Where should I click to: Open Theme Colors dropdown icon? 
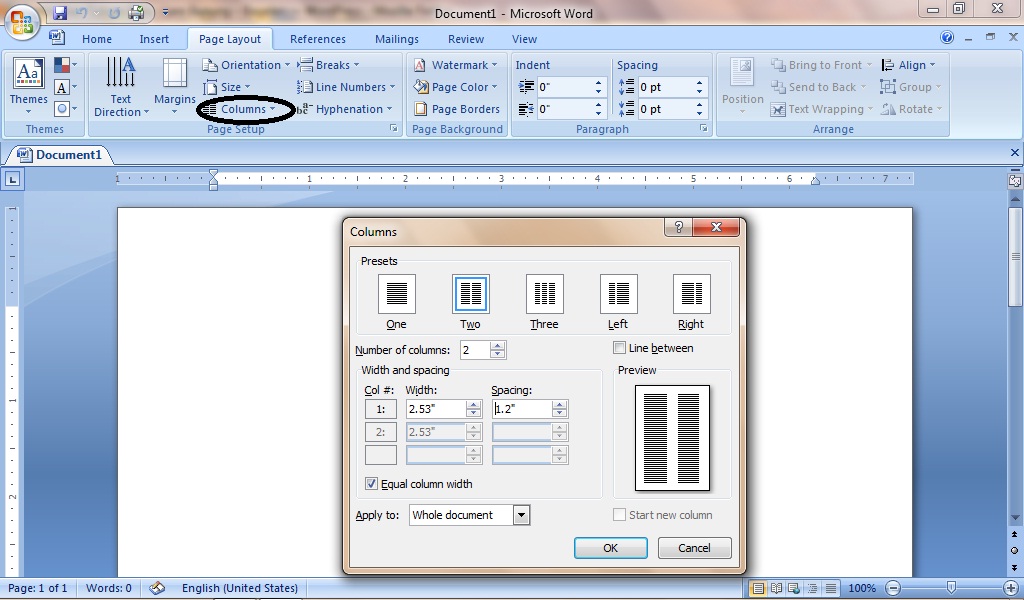click(x=65, y=65)
